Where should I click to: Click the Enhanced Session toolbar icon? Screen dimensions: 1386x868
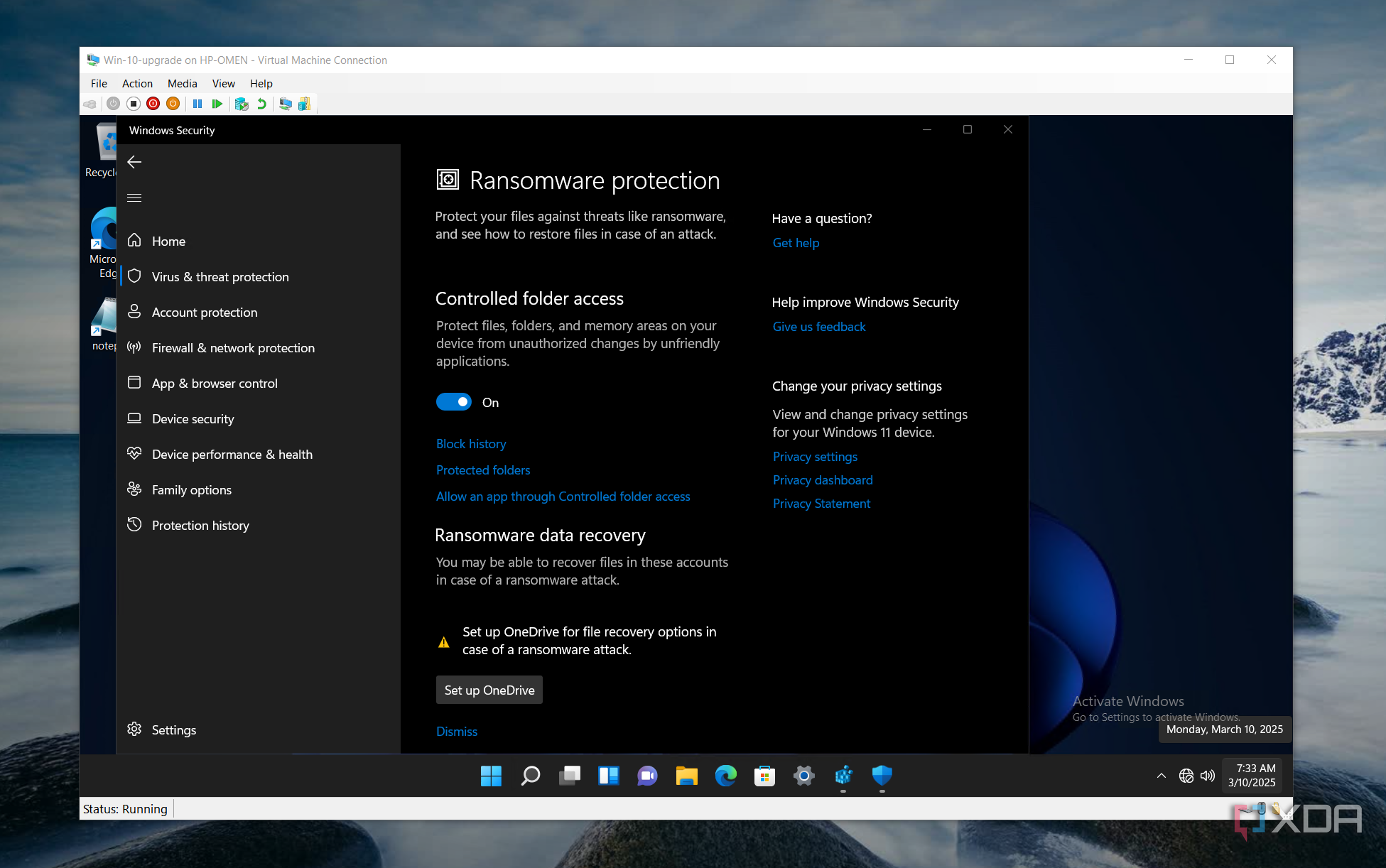[x=286, y=104]
